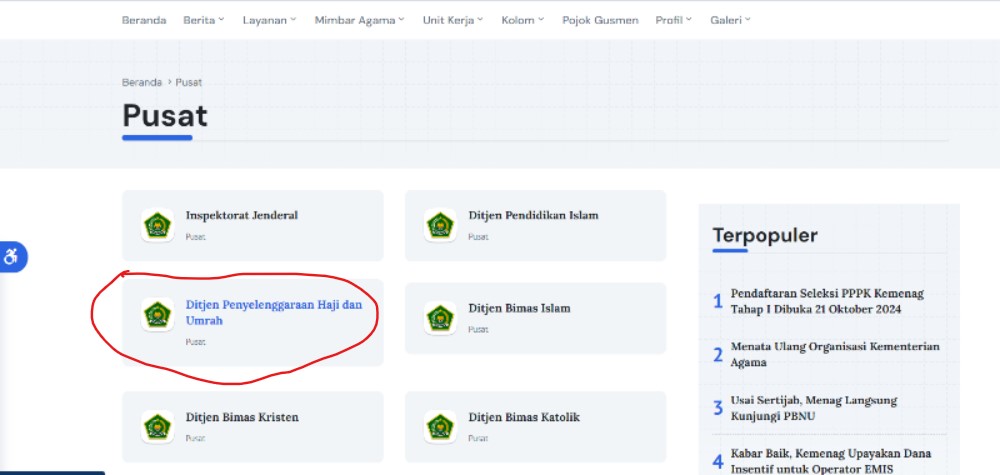Read Menata Ulang Organisasi Kementerian Agama article
The height and width of the screenshot is (475, 1000).
(x=835, y=354)
